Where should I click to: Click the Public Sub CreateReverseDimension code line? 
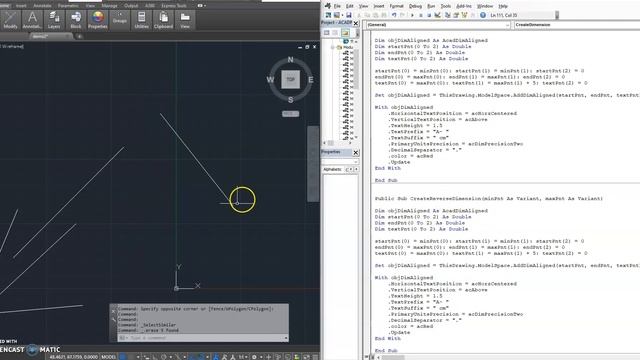click(x=489, y=199)
